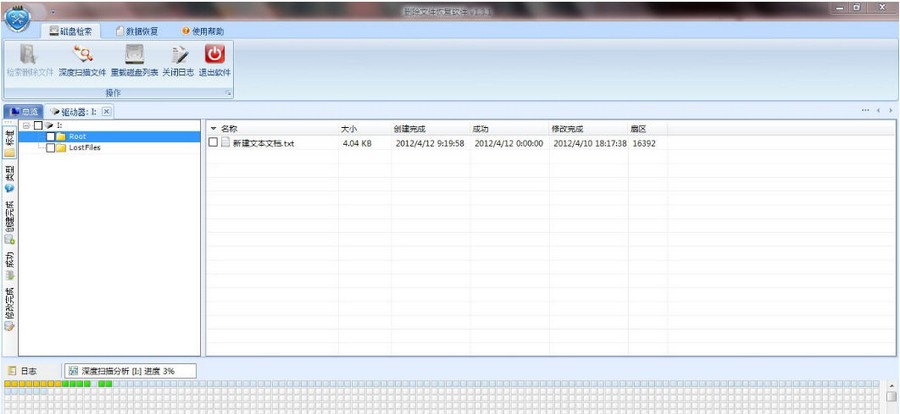Image resolution: width=900 pixels, height=414 pixels.
Task: Switch to the 数据恢复 ribbon tab
Action: 137,31
